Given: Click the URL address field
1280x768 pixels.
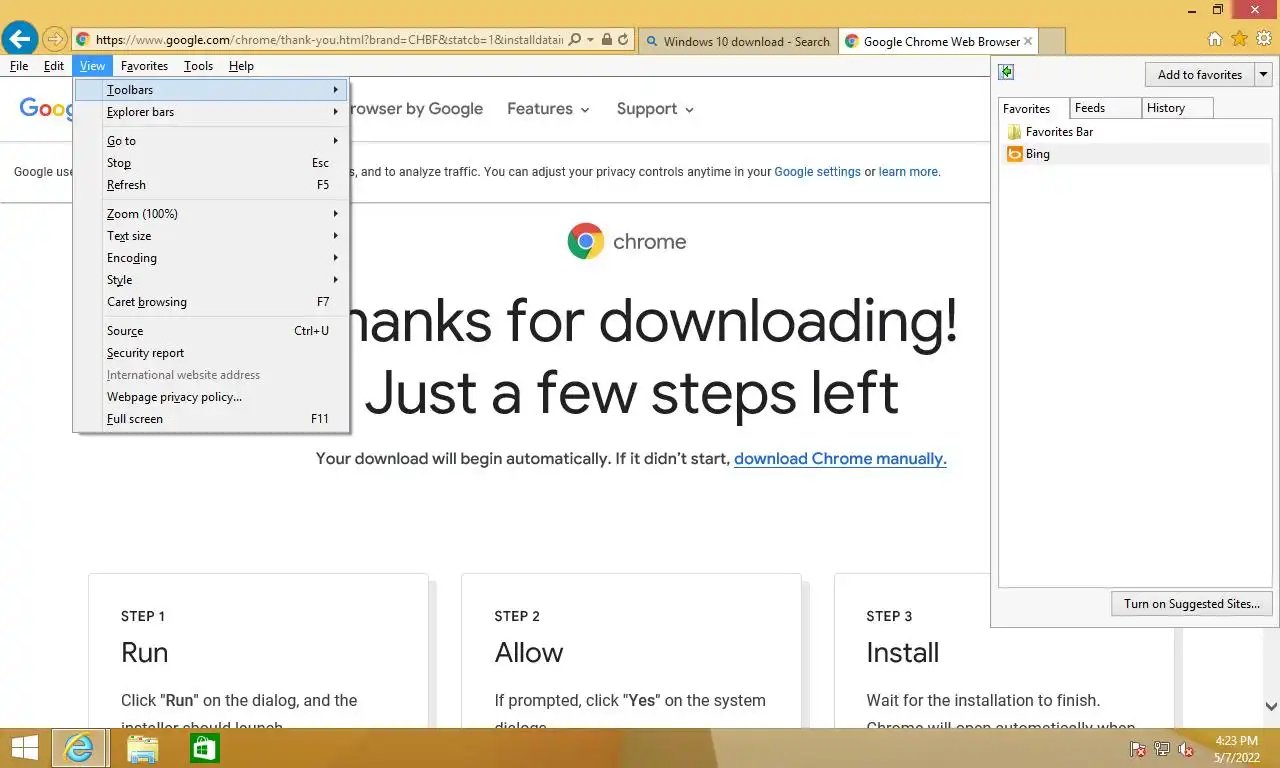Looking at the screenshot, I should coord(329,40).
